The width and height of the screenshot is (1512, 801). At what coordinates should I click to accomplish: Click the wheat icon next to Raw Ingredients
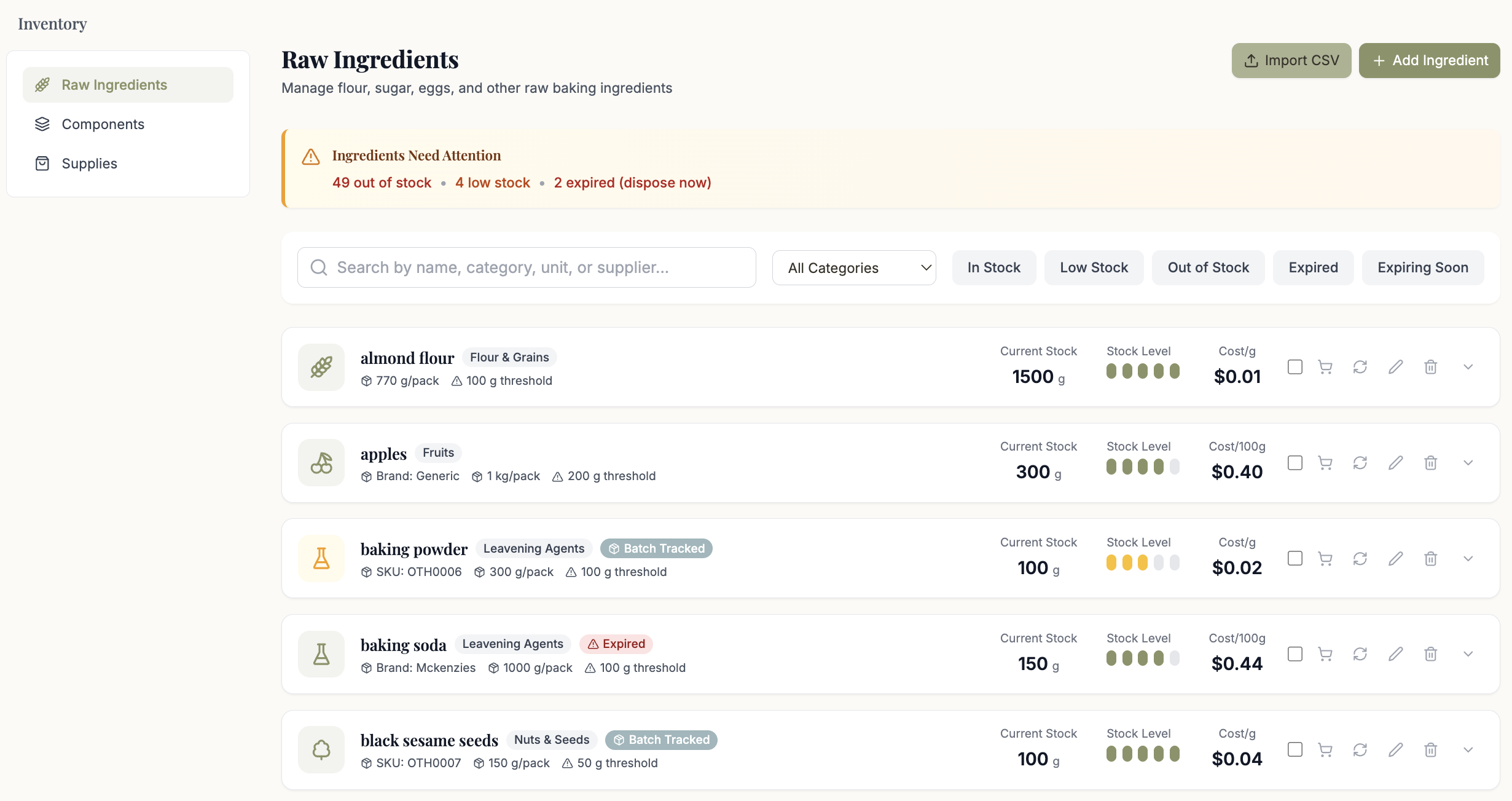(x=42, y=84)
